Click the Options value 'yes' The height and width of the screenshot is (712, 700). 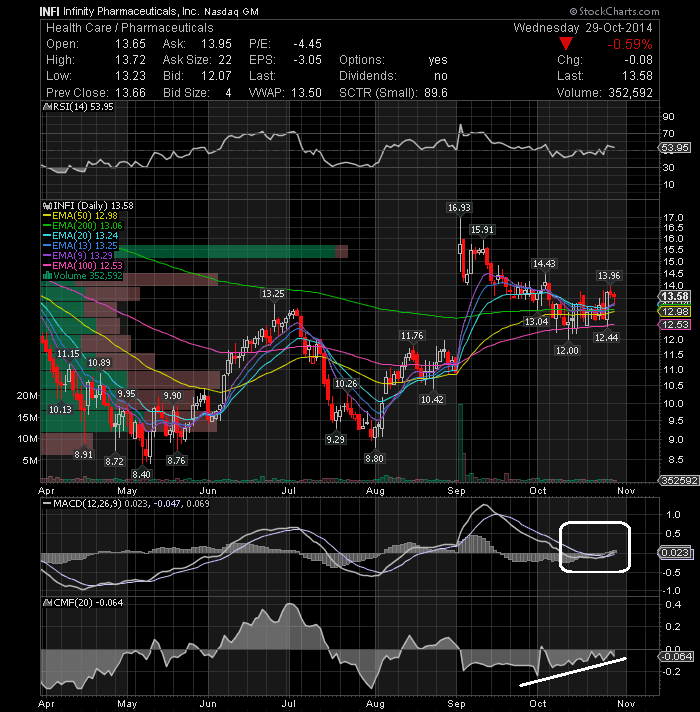pos(438,60)
